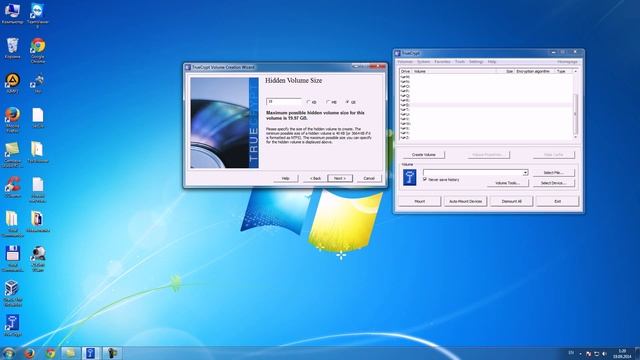Open Chrome from the taskbar
The height and width of the screenshot is (360, 640).
point(50,353)
